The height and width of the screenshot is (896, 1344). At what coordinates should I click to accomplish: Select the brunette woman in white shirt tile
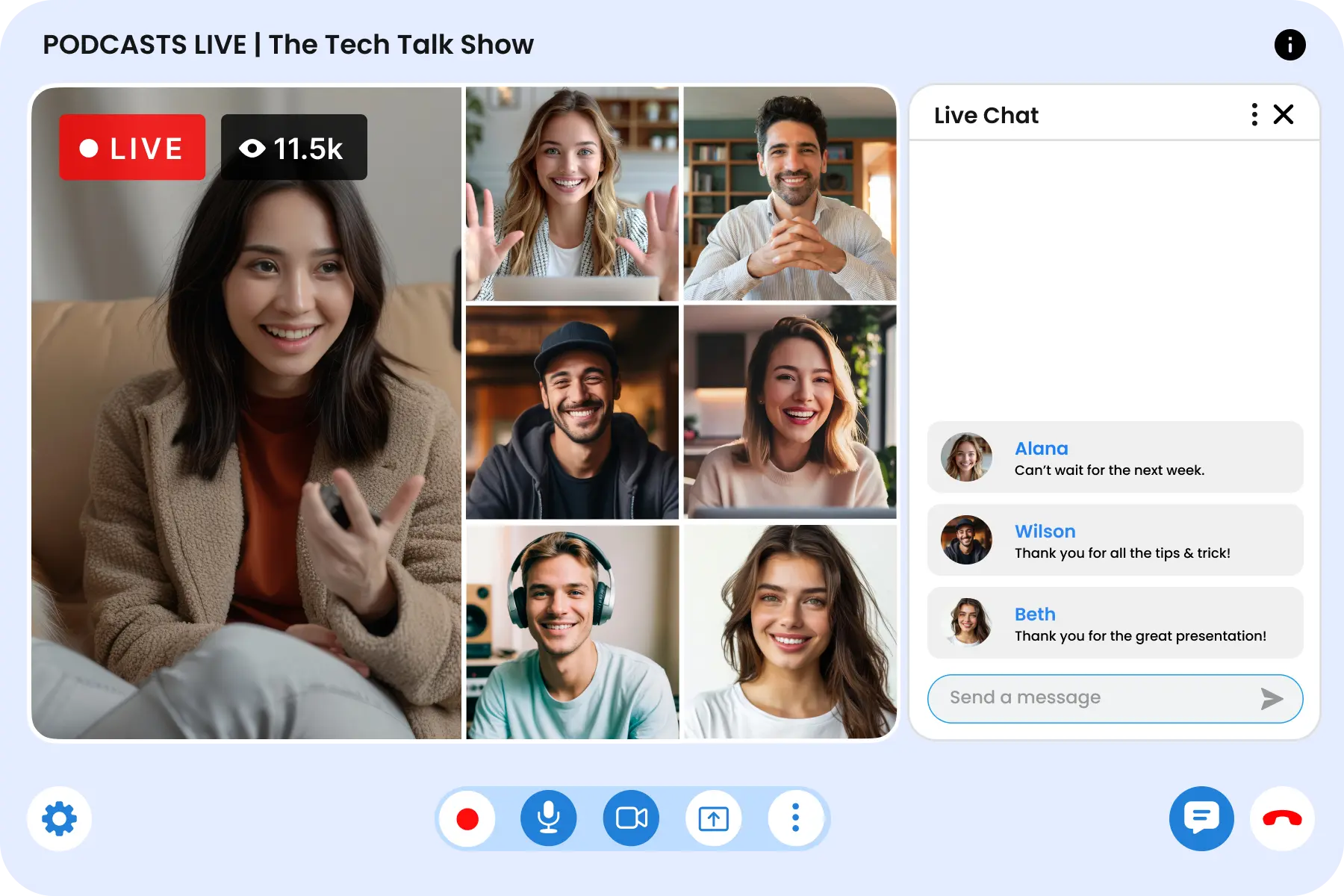(x=790, y=632)
